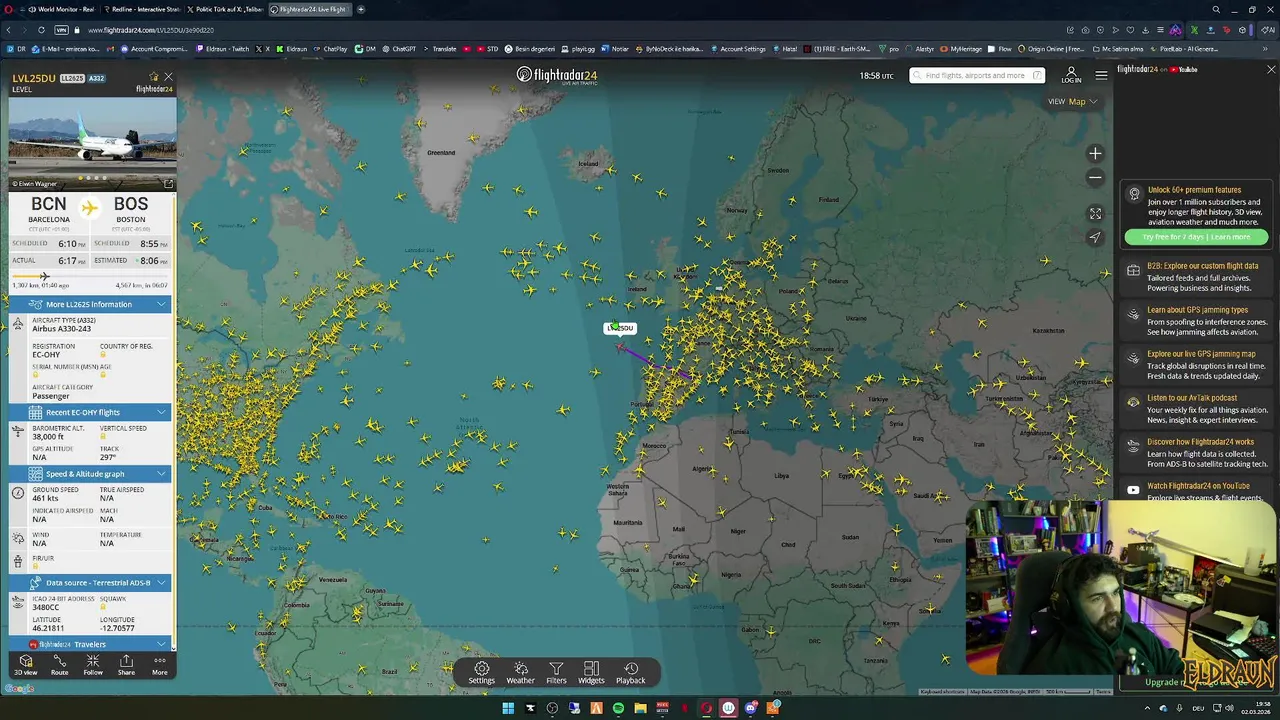Open 3D view of flight
The width and height of the screenshot is (1280, 720).
[25, 666]
